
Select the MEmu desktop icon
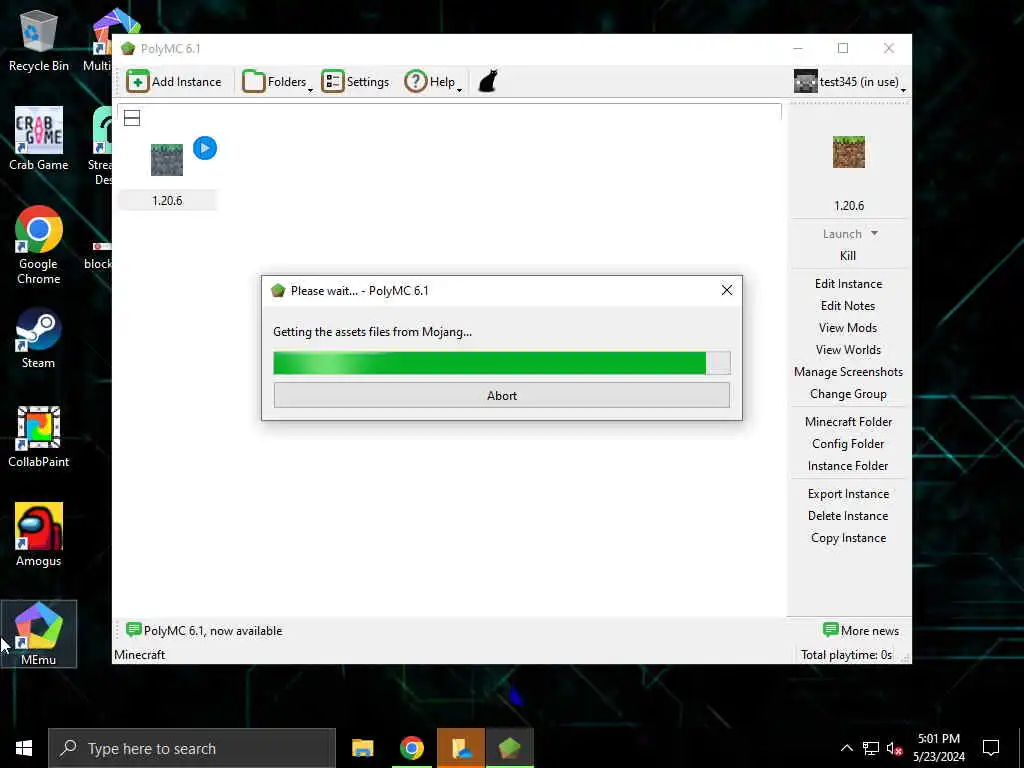(x=39, y=634)
